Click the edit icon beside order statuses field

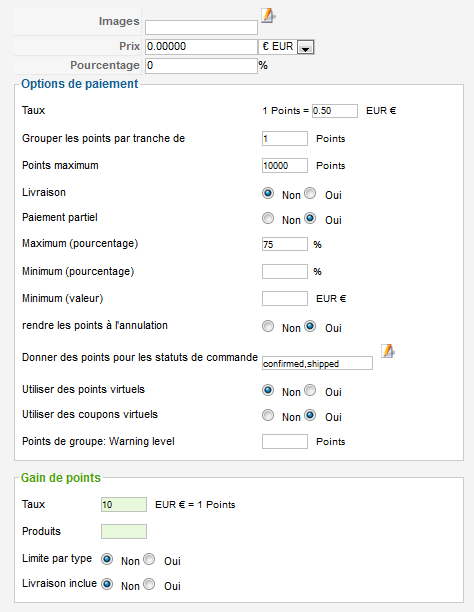point(387,351)
